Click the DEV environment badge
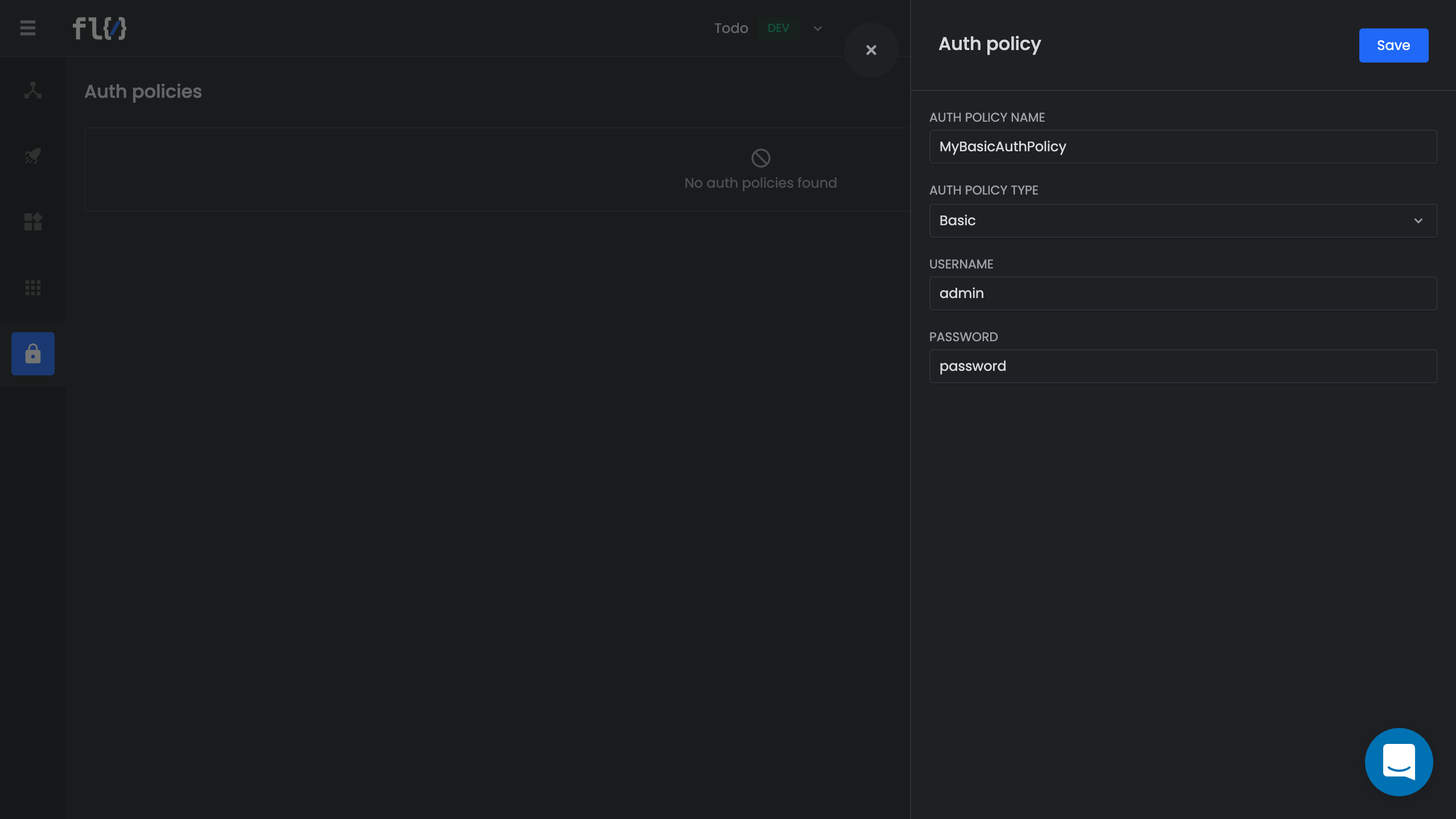The height and width of the screenshot is (819, 1456). click(778, 28)
